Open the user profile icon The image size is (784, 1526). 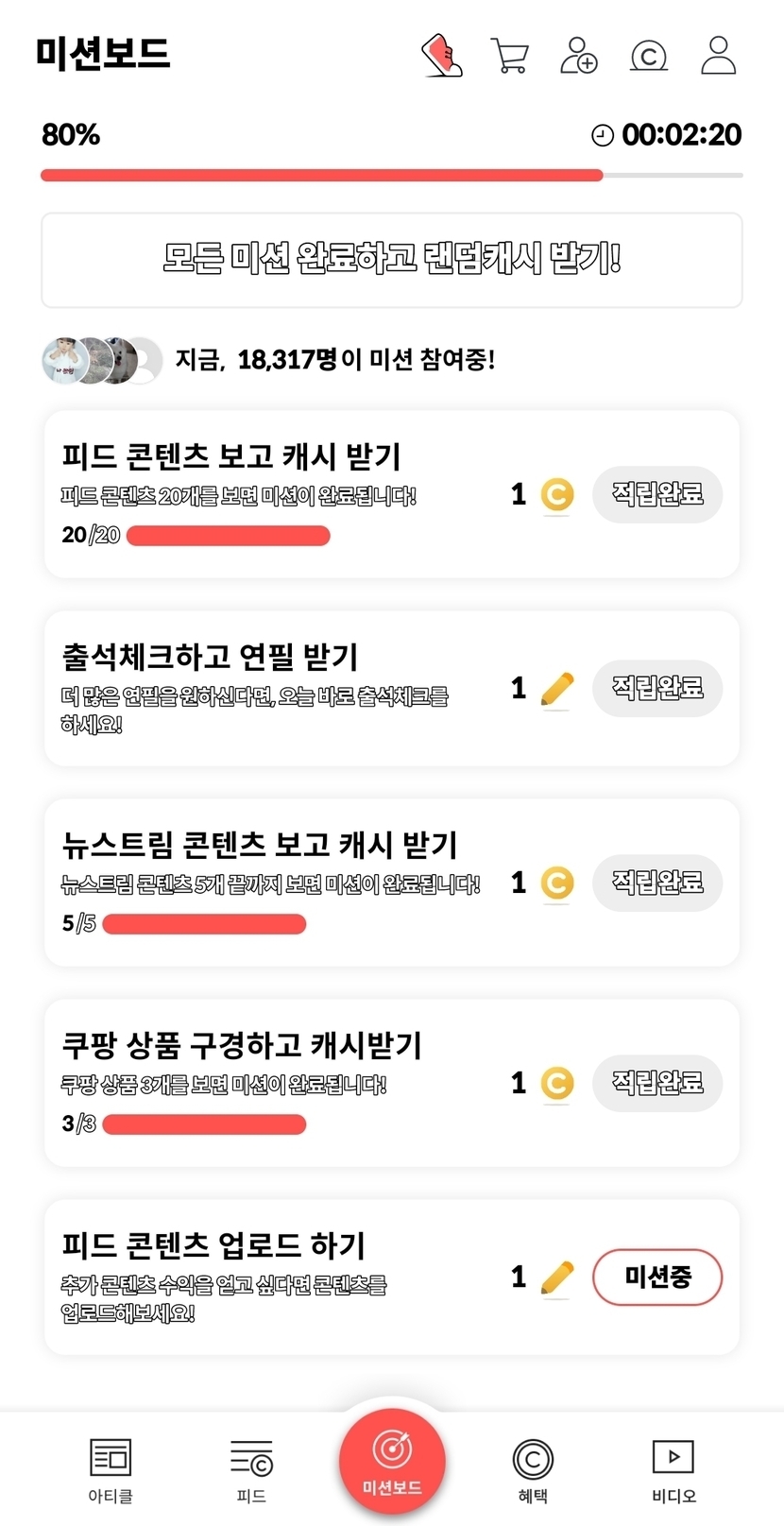click(718, 56)
